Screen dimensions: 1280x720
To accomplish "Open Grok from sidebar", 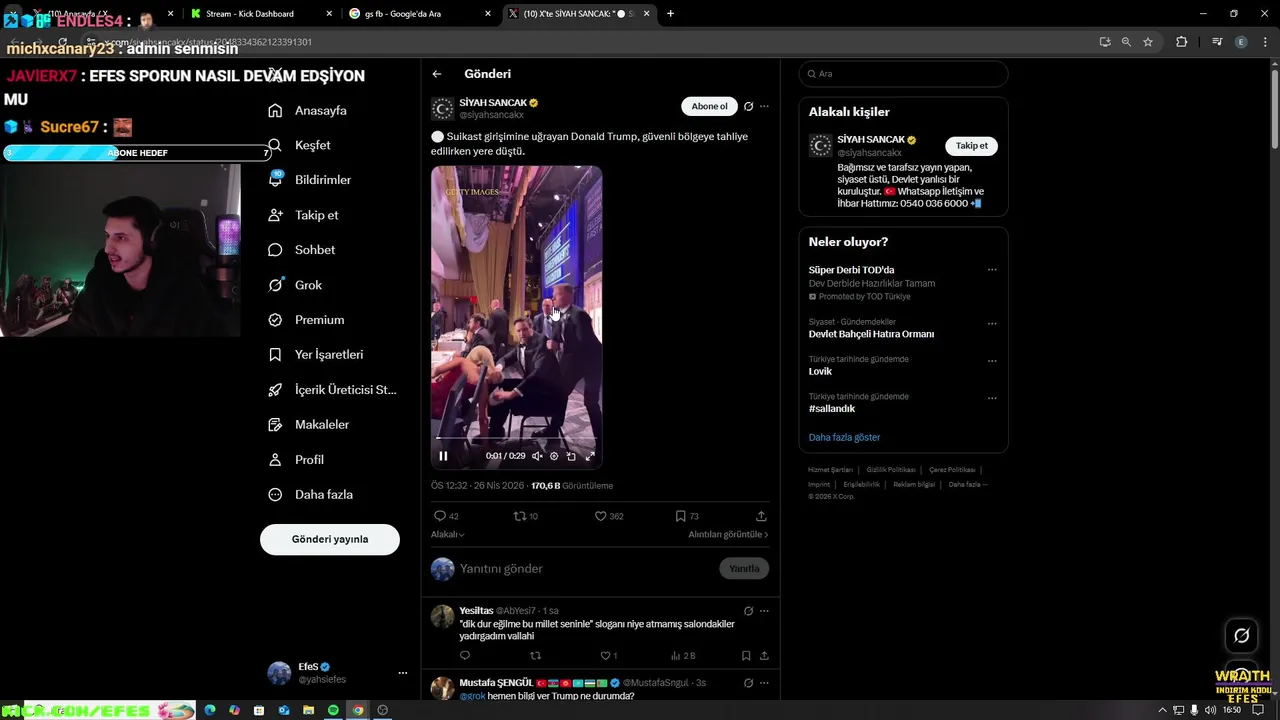I will tap(295, 285).
